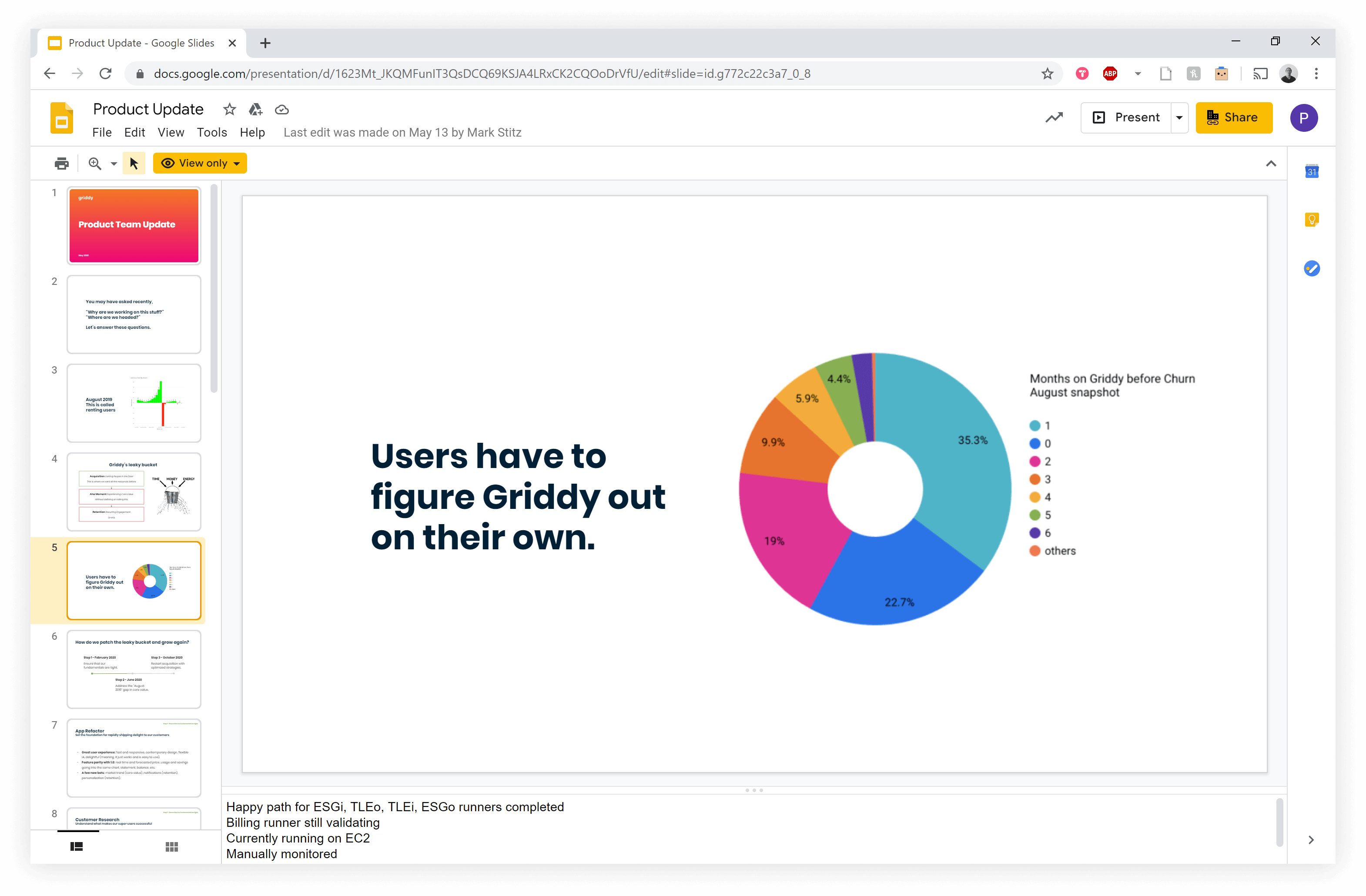The image size is (1366, 896).
Task: Select the Product Update browser tab
Action: [x=142, y=43]
